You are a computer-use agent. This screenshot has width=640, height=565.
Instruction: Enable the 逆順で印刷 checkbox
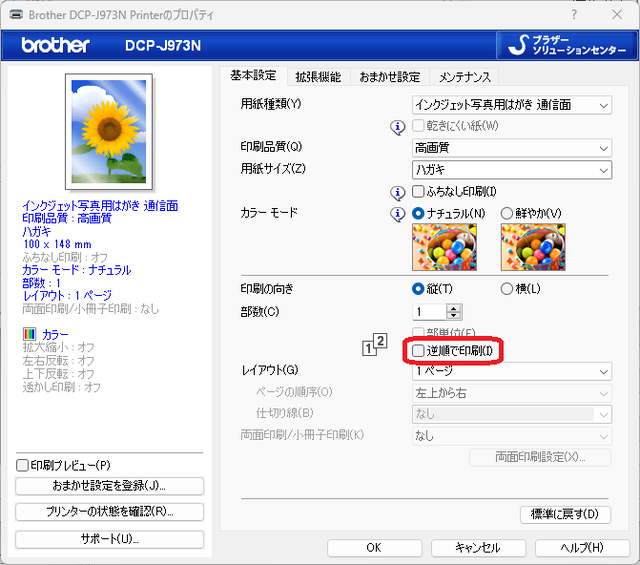click(418, 351)
